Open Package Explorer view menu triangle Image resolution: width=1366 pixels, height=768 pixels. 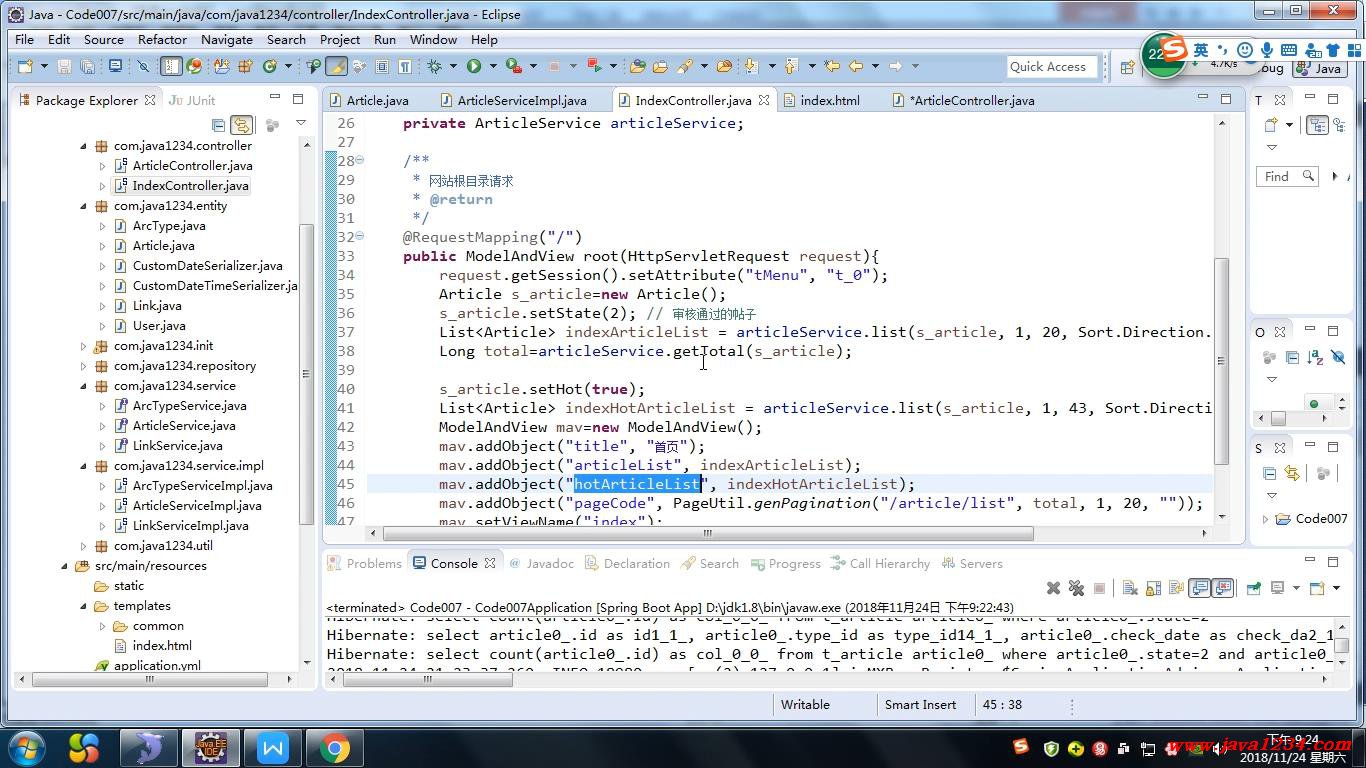point(301,124)
